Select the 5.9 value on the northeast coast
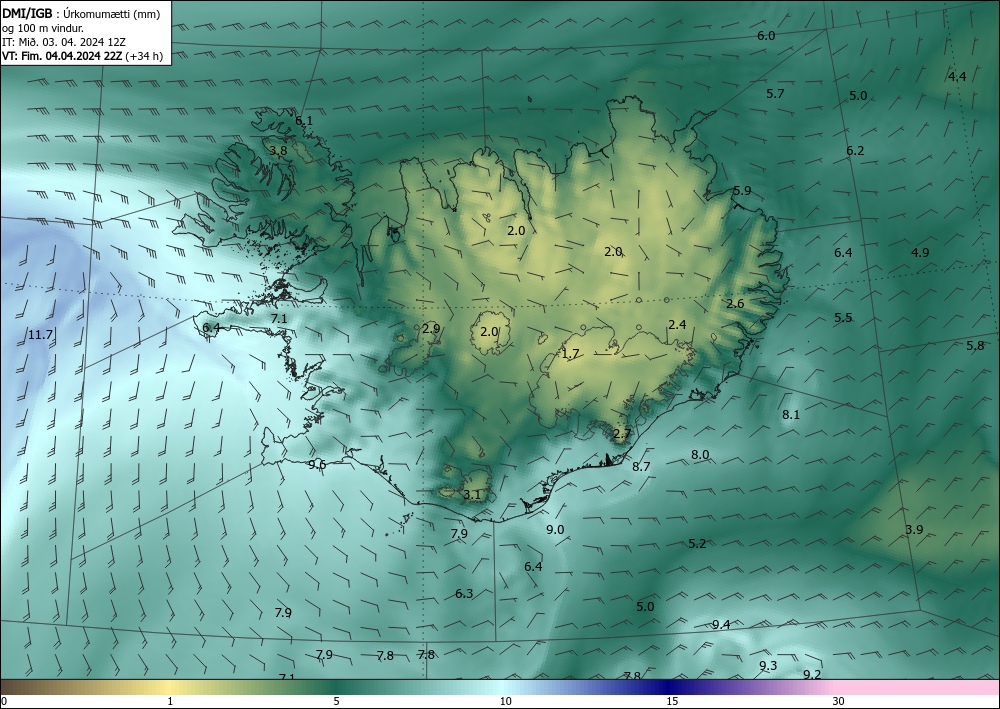 point(742,191)
